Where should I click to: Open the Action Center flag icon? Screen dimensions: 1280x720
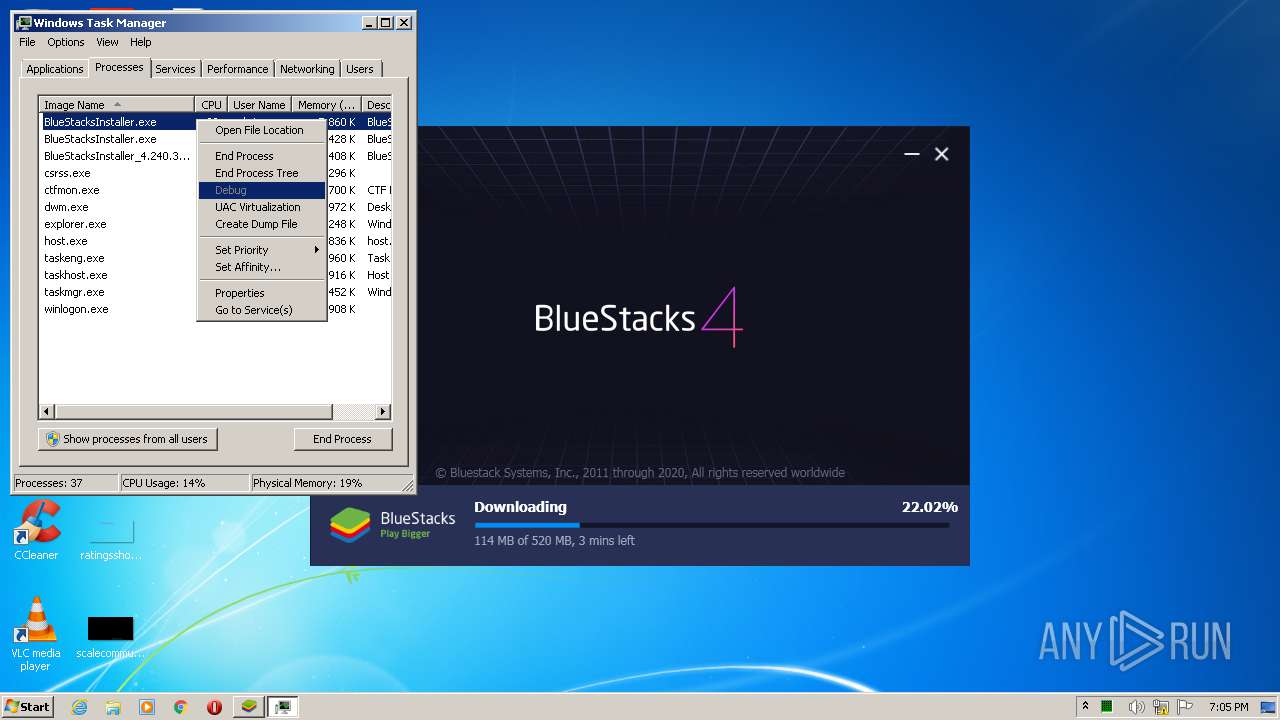click(1185, 707)
